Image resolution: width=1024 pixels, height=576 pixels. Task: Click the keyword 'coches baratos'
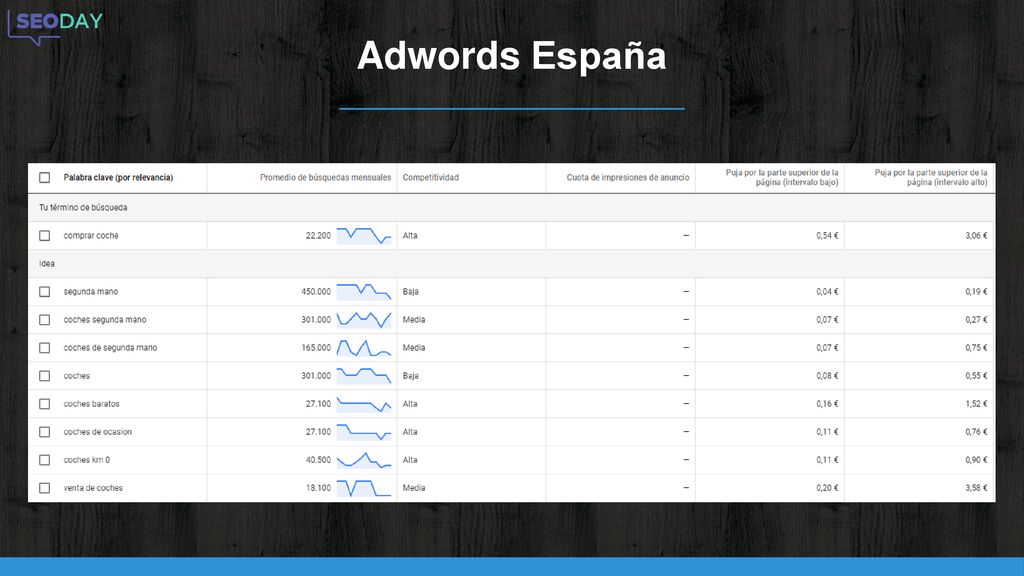point(91,404)
